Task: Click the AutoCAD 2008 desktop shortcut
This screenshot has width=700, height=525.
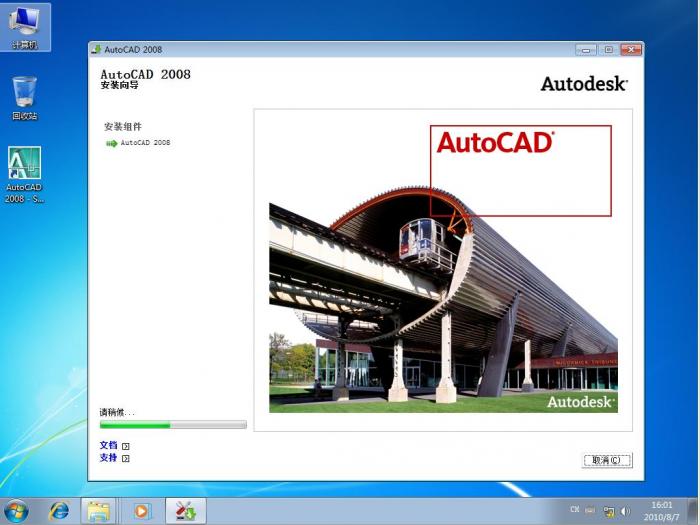Action: 24,172
